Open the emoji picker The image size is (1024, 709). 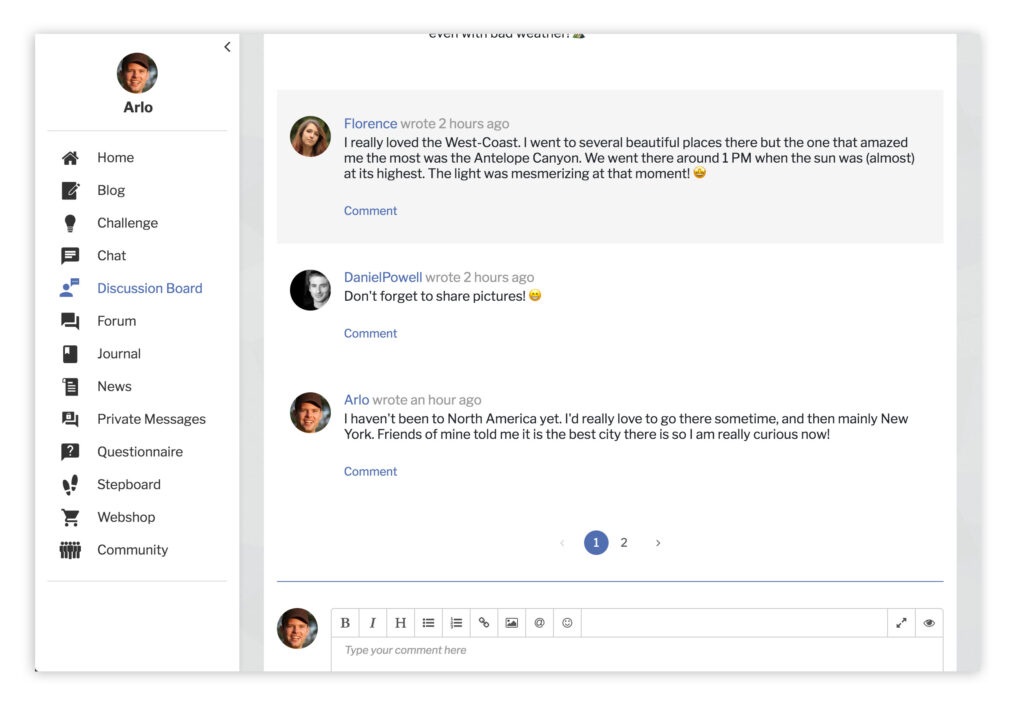[x=567, y=623]
